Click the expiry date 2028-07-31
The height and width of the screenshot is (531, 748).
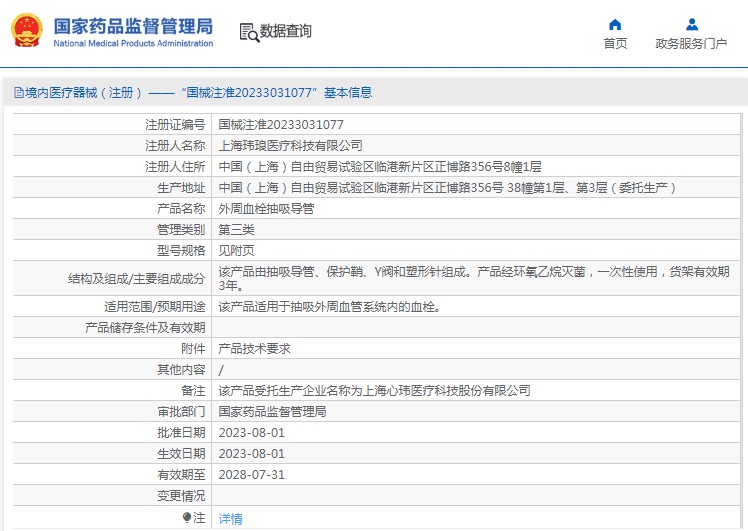click(x=251, y=475)
